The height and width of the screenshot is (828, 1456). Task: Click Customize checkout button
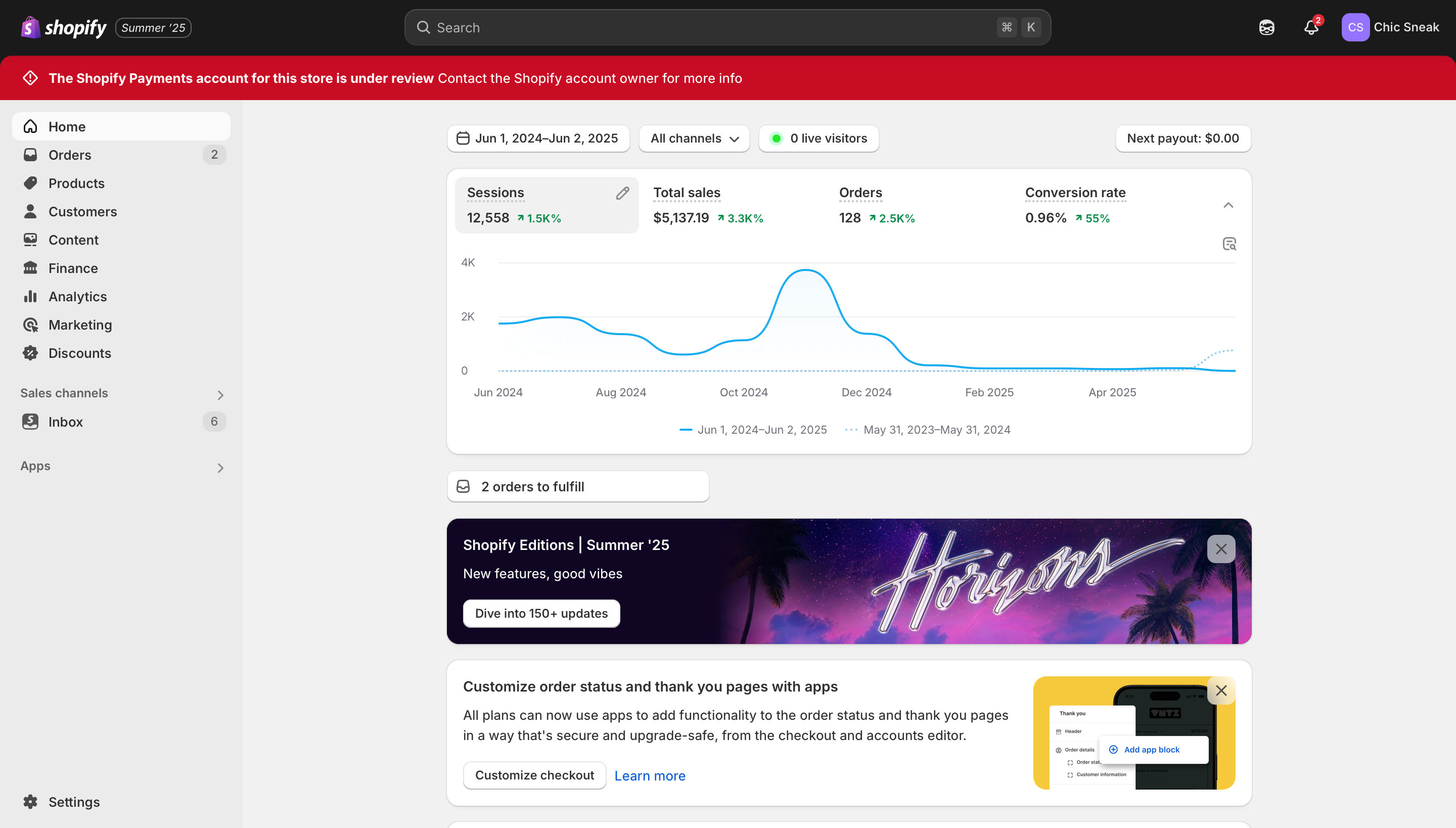click(x=534, y=775)
